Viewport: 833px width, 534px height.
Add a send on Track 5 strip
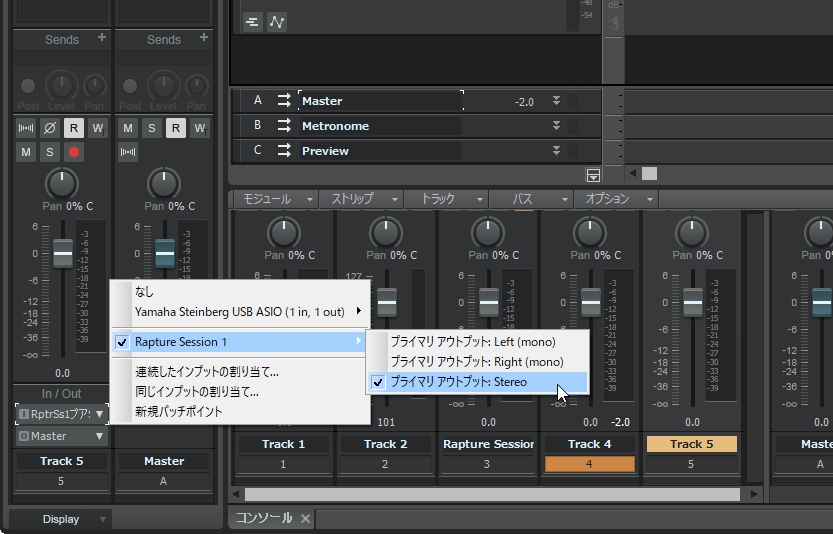coord(101,38)
